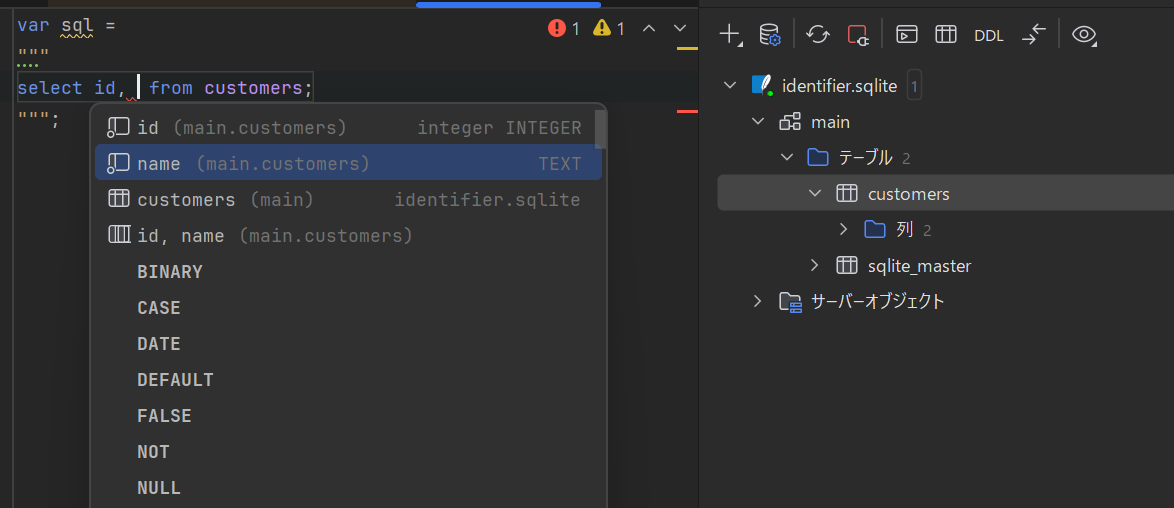Open the Query Console icon
The height and width of the screenshot is (508, 1174).
(907, 34)
